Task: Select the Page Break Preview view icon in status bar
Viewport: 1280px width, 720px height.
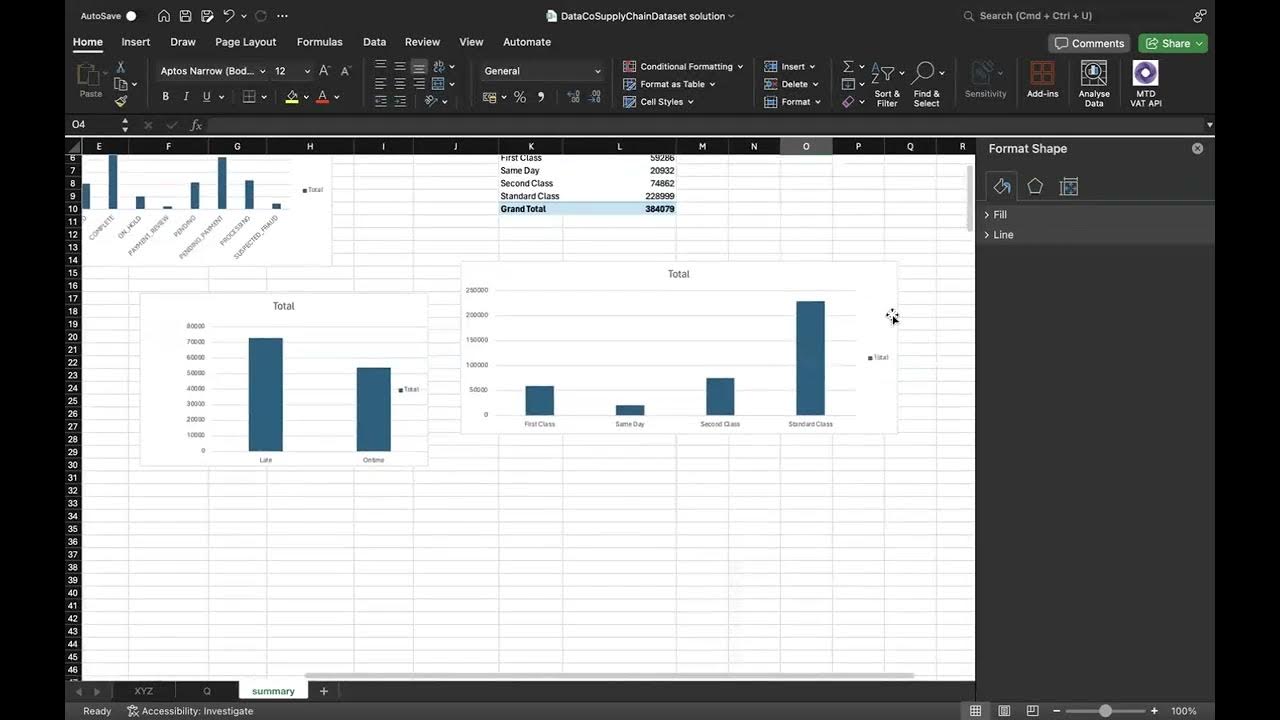Action: 1032,711
